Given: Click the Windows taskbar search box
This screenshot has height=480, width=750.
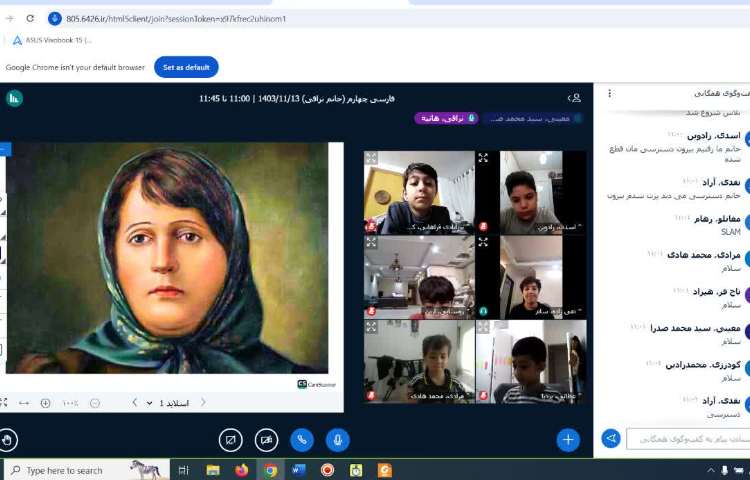Looking at the screenshot, I should (86, 470).
